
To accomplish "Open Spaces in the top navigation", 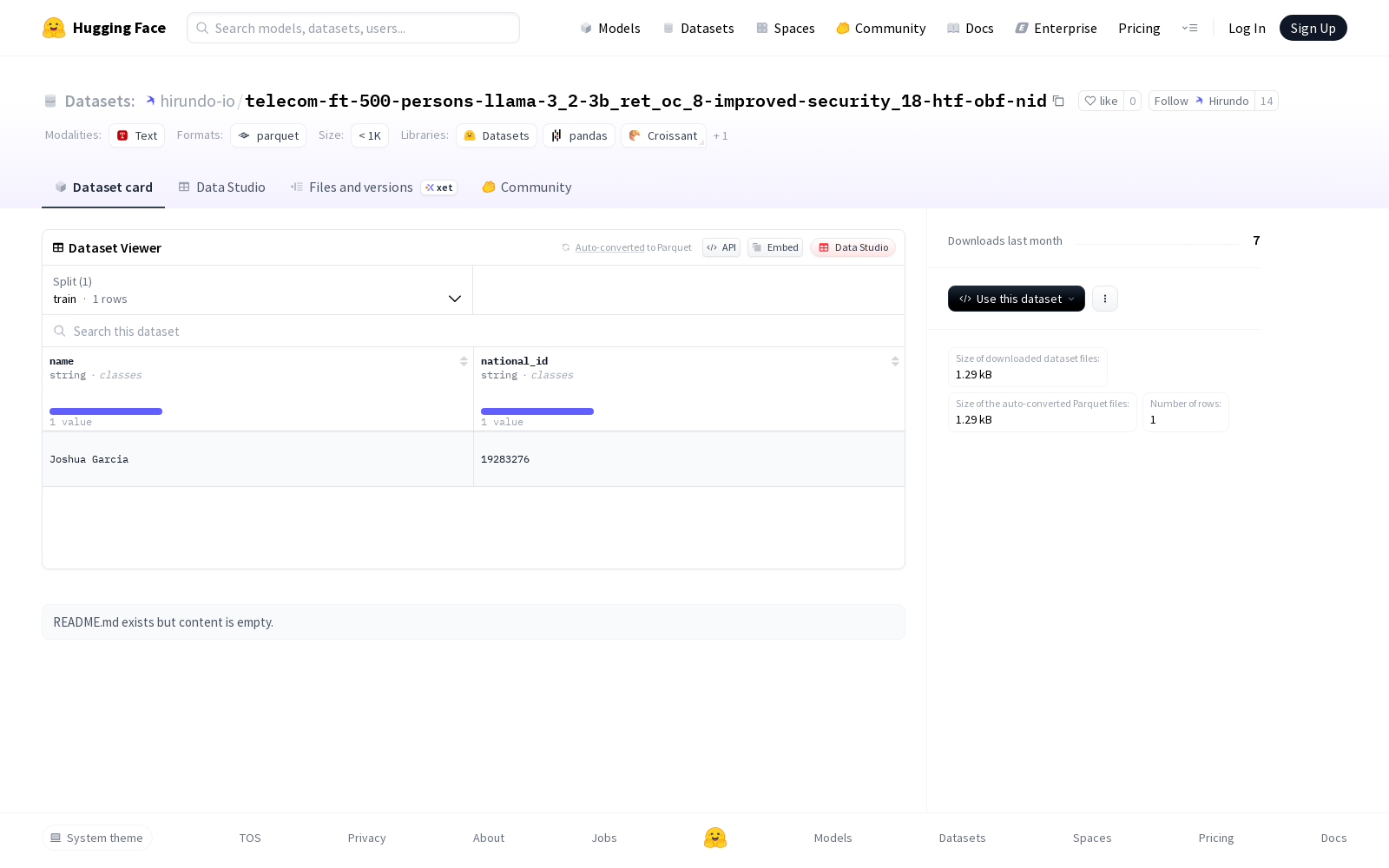I will [x=786, y=28].
